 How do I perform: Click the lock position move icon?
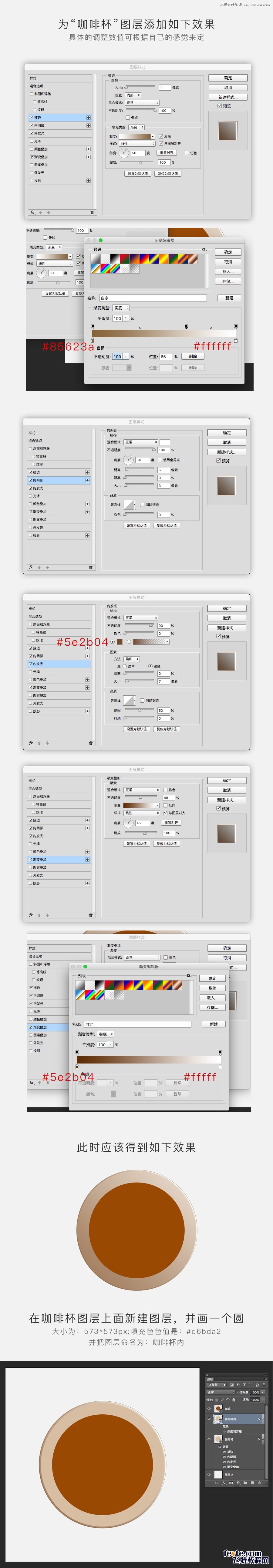click(x=228, y=1400)
